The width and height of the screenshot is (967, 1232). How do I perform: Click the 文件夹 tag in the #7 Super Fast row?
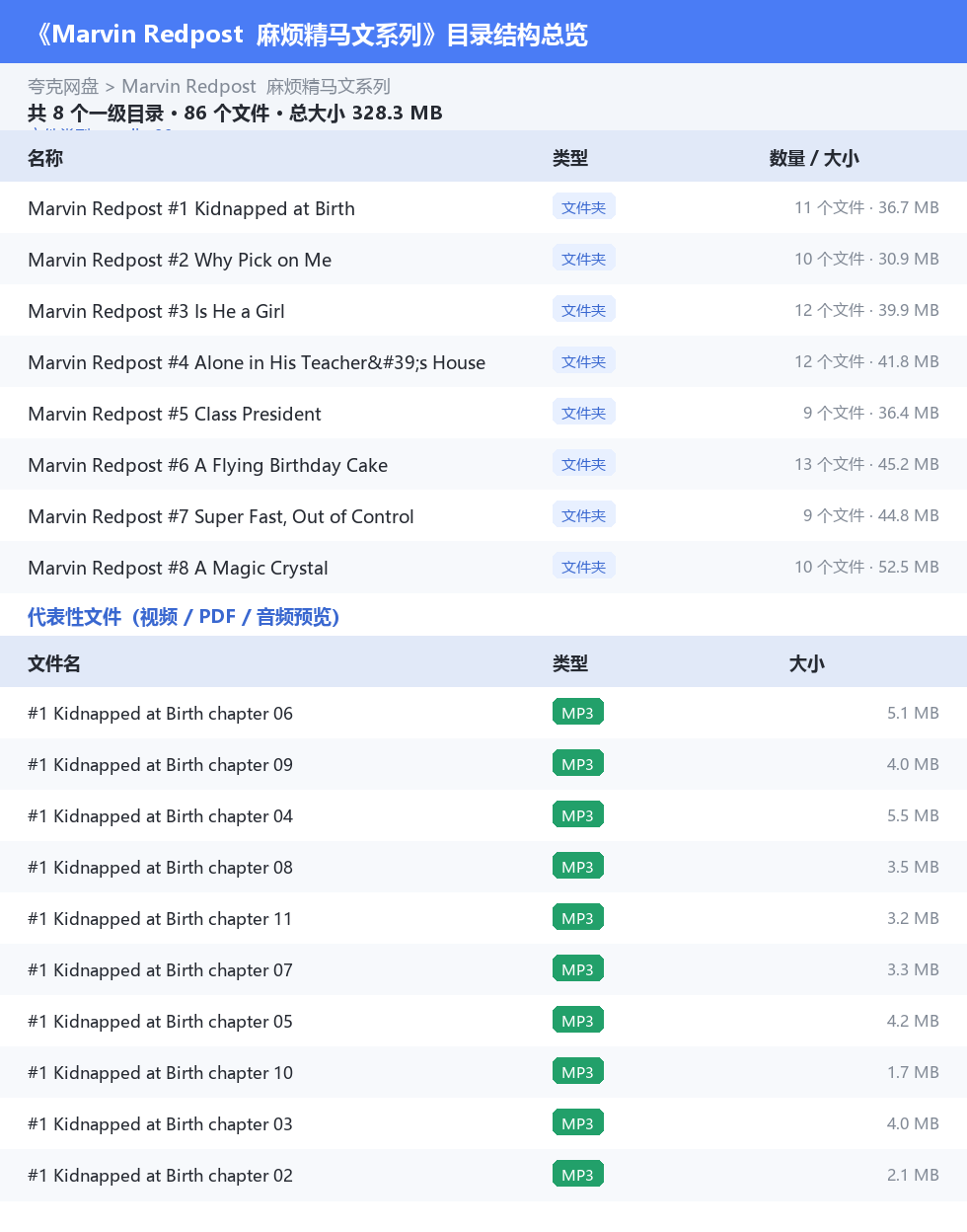click(x=584, y=515)
